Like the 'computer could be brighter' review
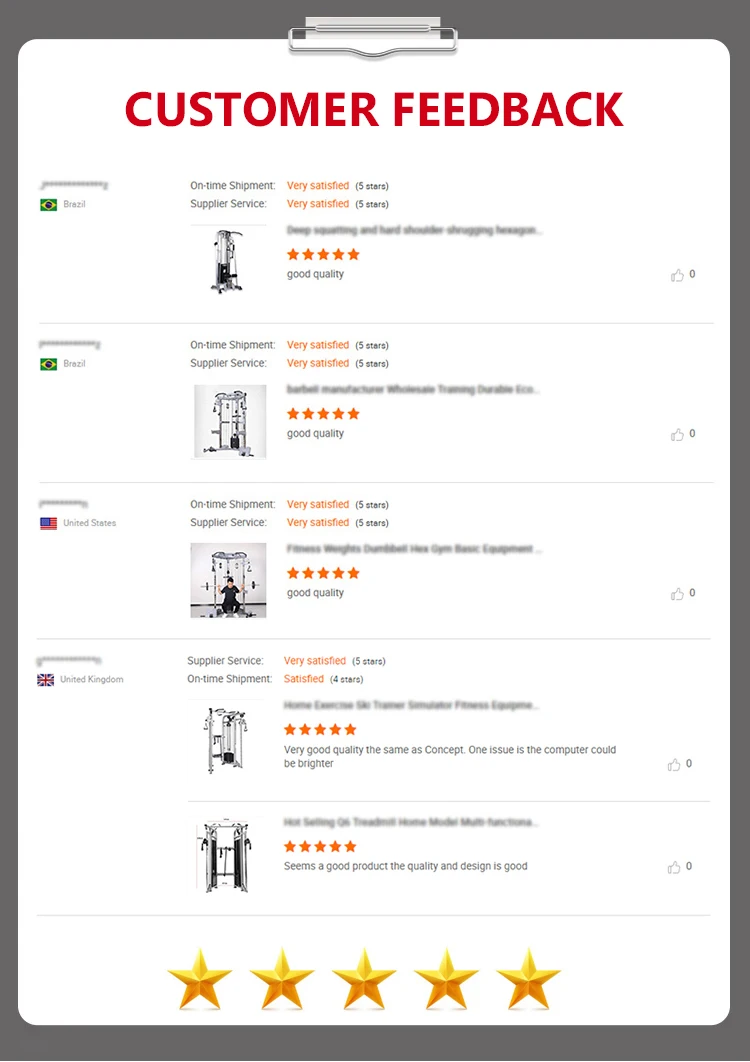This screenshot has width=750, height=1062. 674,765
